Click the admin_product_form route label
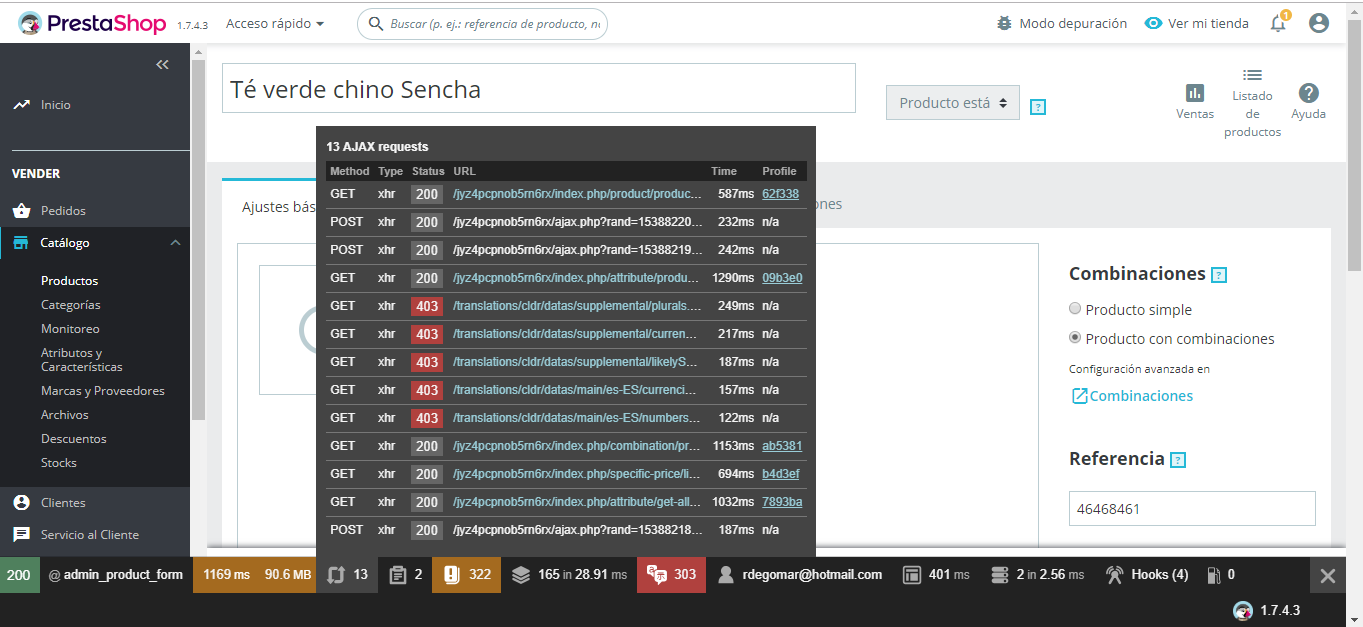The image size is (1363, 627). [117, 574]
